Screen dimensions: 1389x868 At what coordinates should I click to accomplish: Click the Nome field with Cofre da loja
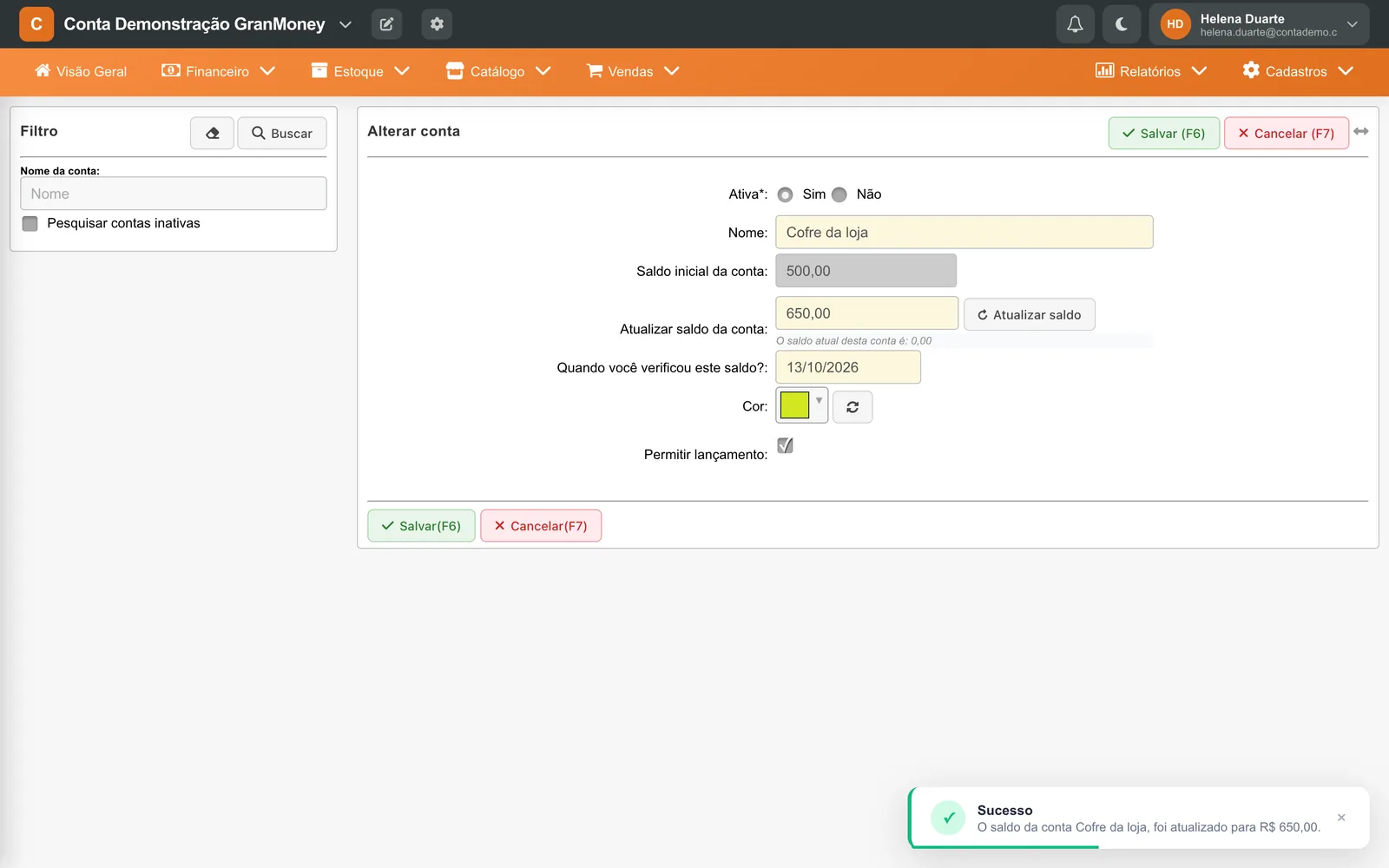[964, 232]
